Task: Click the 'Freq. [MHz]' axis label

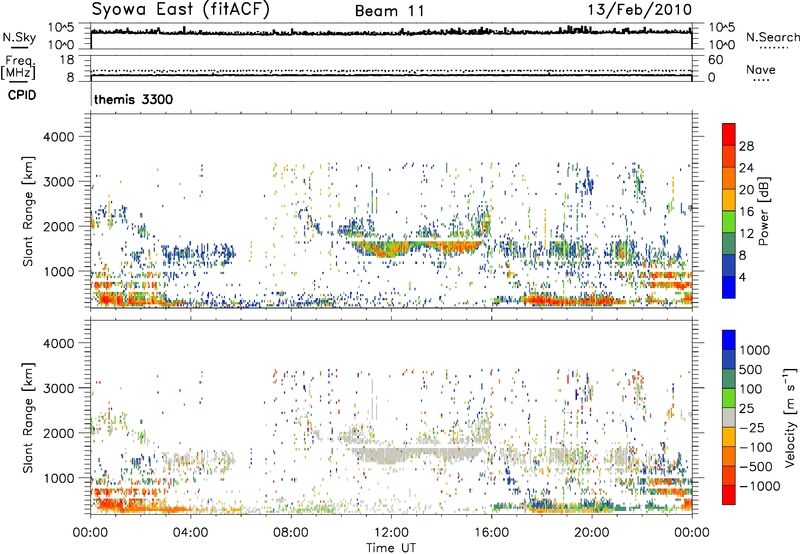Action: pyautogui.click(x=19, y=67)
